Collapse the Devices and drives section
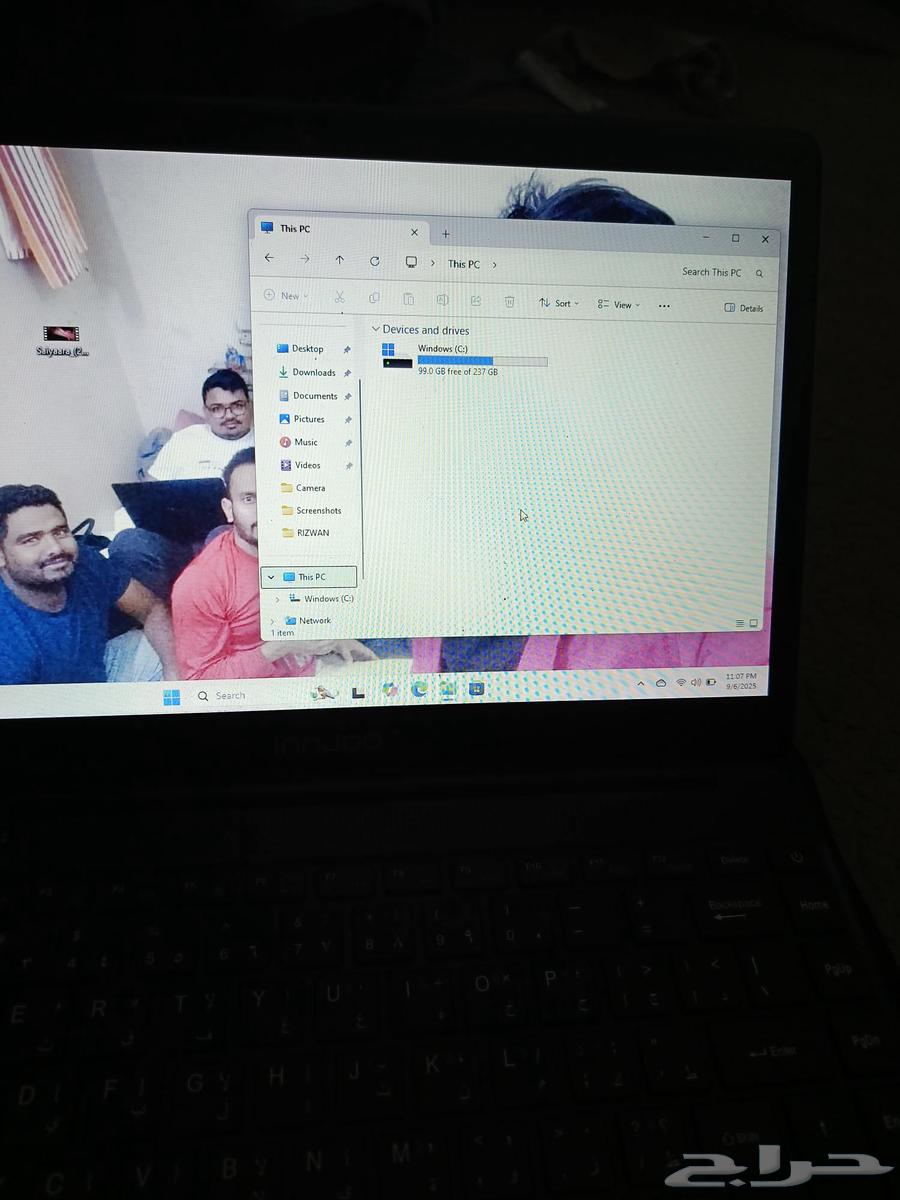The width and height of the screenshot is (900, 1200). 377,330
